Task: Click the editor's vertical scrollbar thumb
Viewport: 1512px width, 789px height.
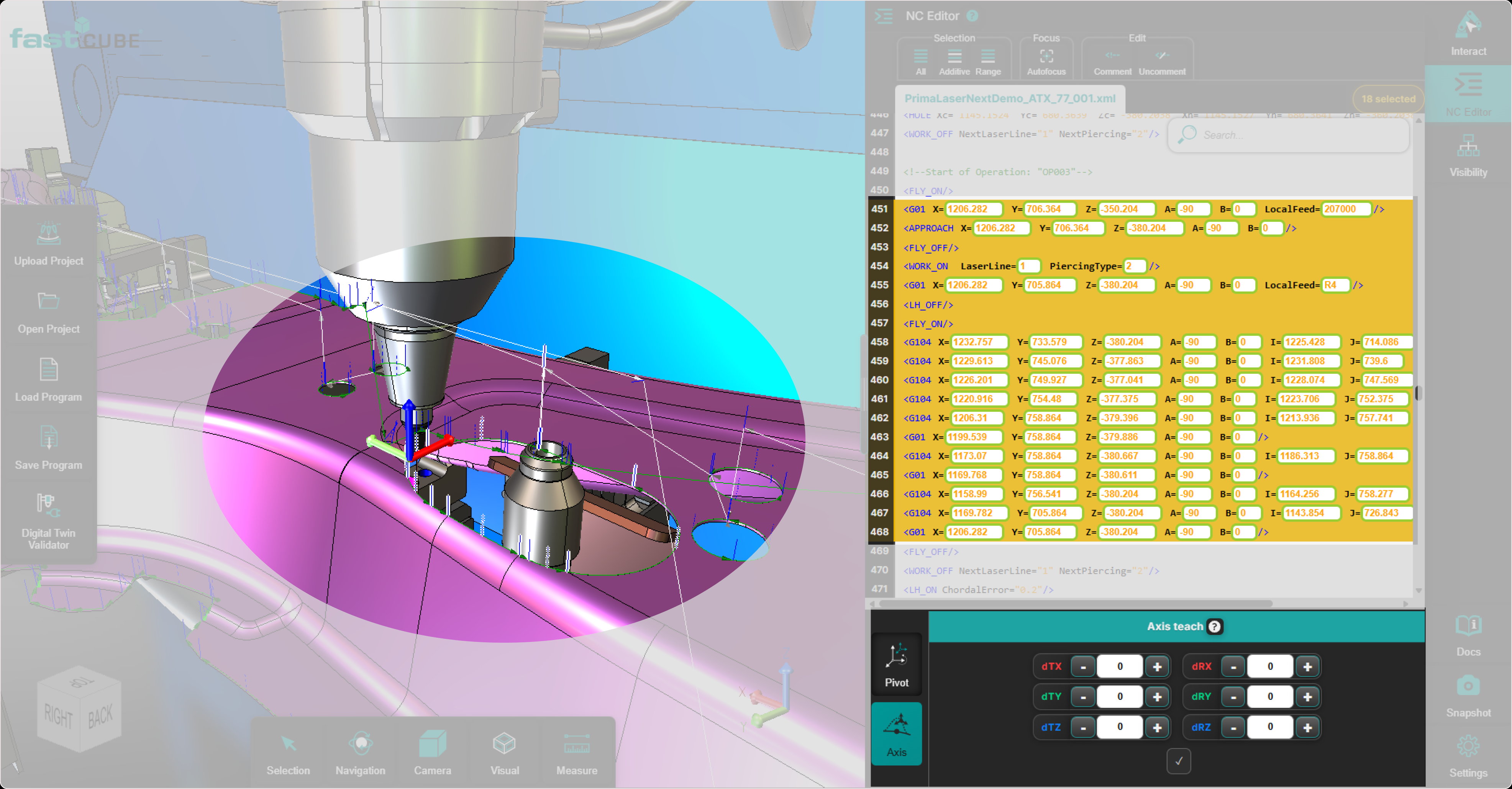Action: [x=1418, y=393]
